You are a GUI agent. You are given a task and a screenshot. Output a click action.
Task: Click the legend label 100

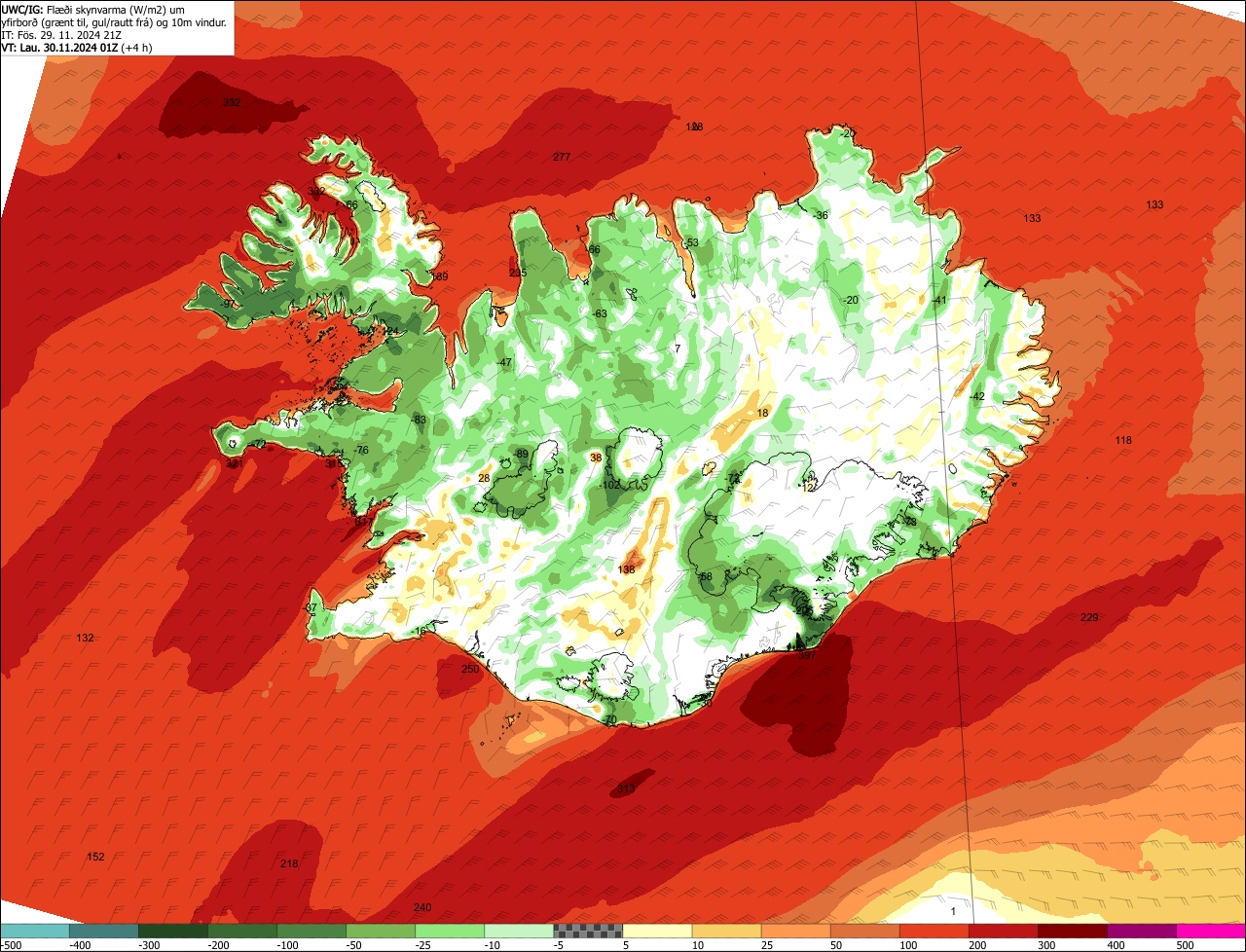pos(908,944)
